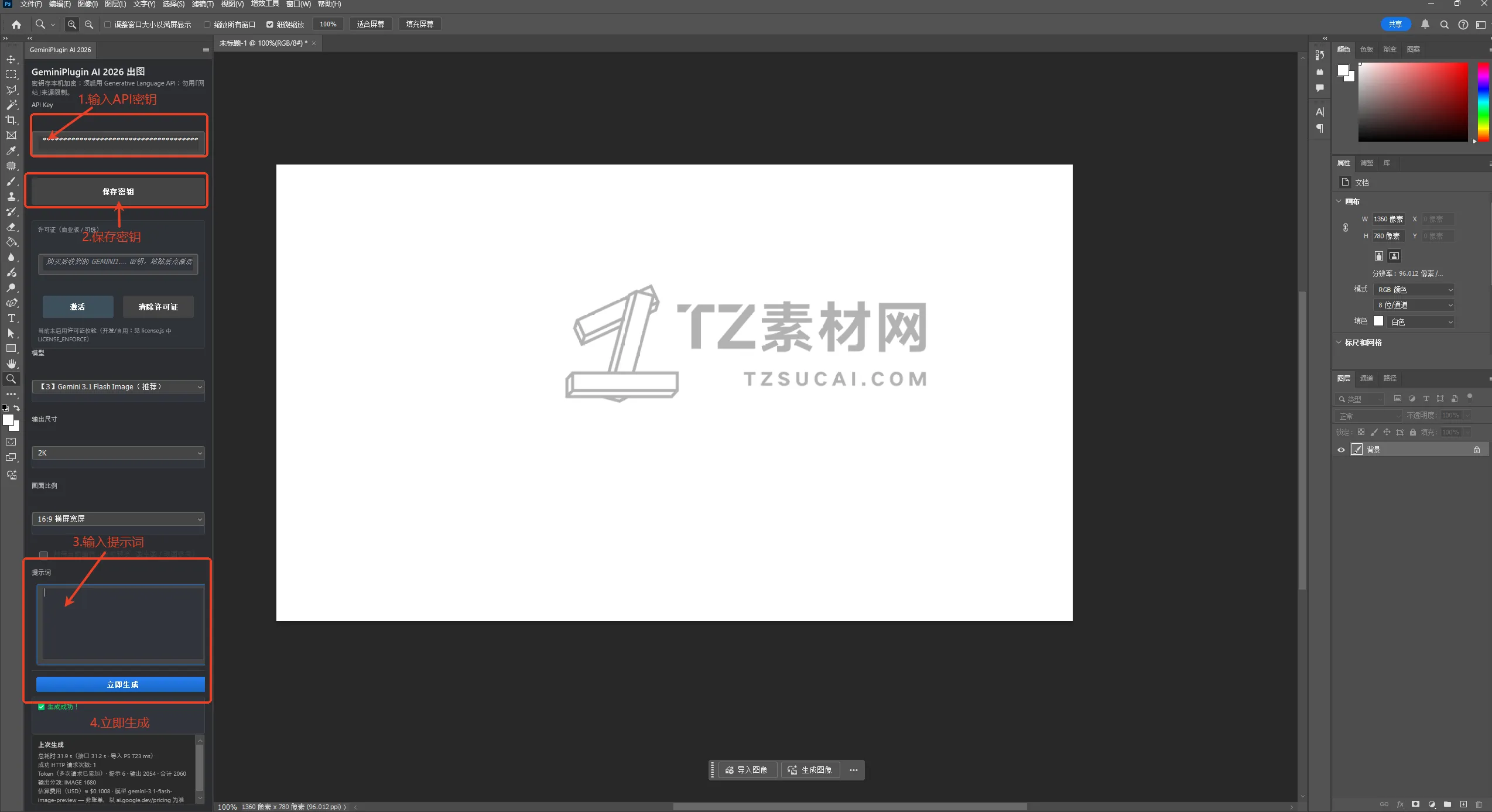Click the hue spectrum strip in color panel
The height and width of the screenshot is (812, 1492).
[x=1483, y=101]
